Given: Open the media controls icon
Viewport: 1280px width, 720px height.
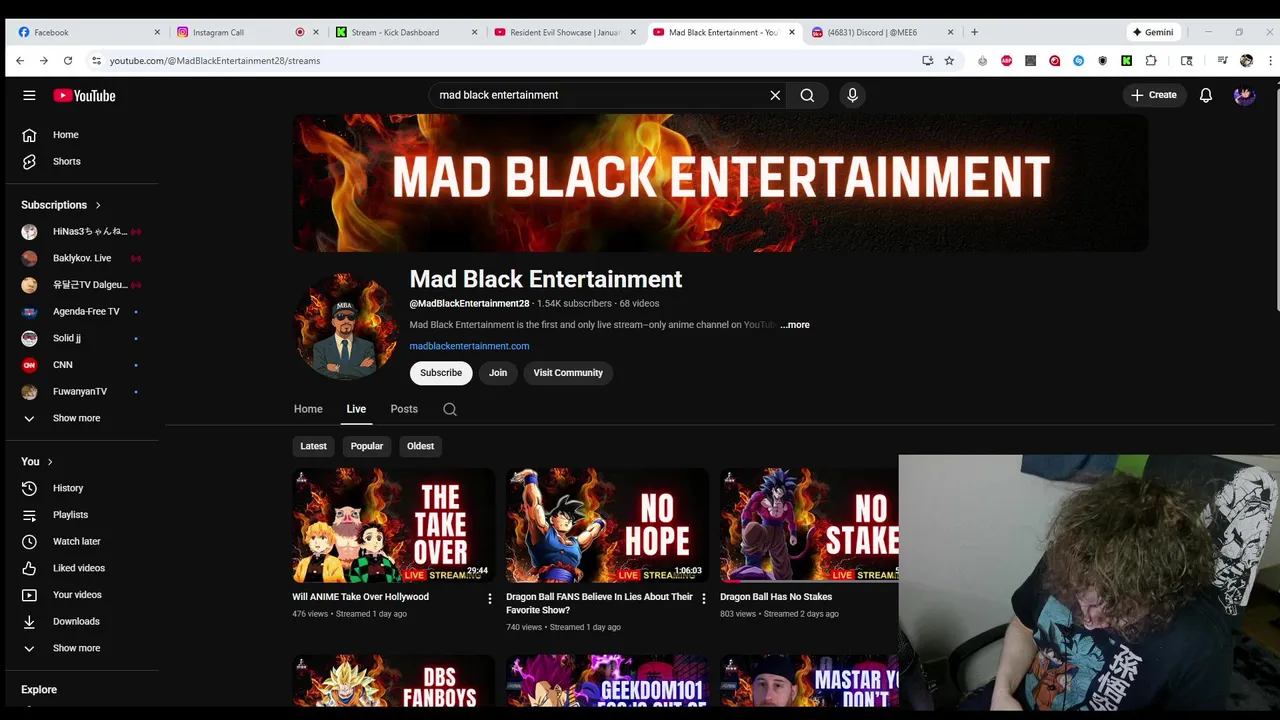Looking at the screenshot, I should click(1222, 61).
